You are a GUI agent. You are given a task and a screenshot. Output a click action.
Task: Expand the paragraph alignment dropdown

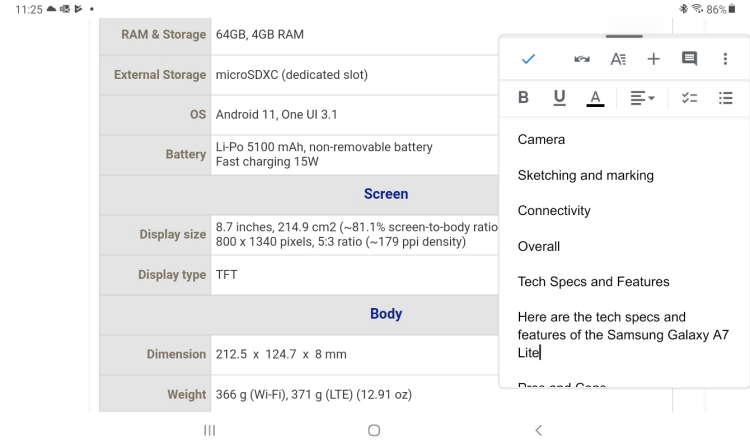click(x=642, y=98)
